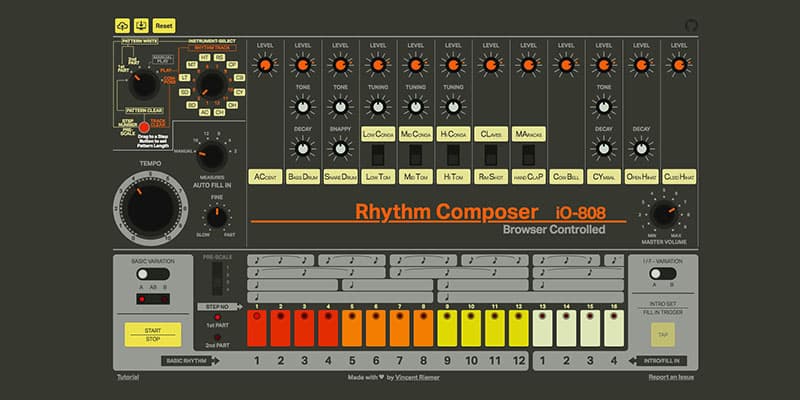Open the Tutorial link
Viewport: 800px width, 400px height.
(x=127, y=379)
